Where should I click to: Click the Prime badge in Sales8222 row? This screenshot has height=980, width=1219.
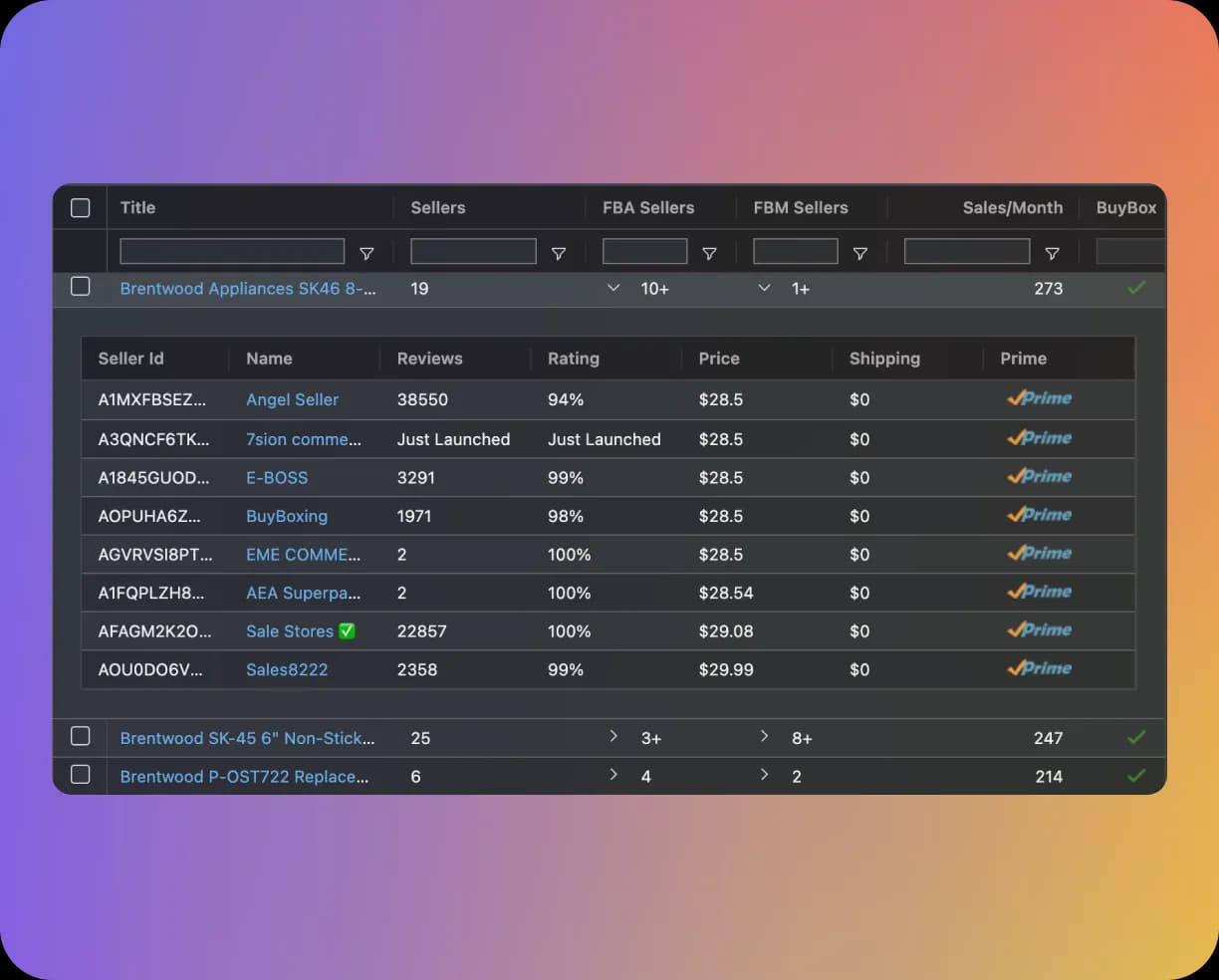click(1039, 668)
